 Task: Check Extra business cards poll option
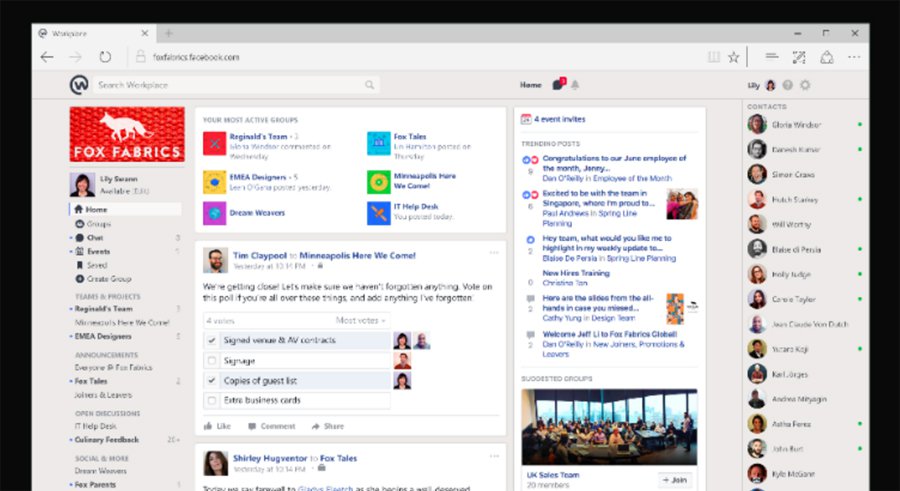coord(212,400)
